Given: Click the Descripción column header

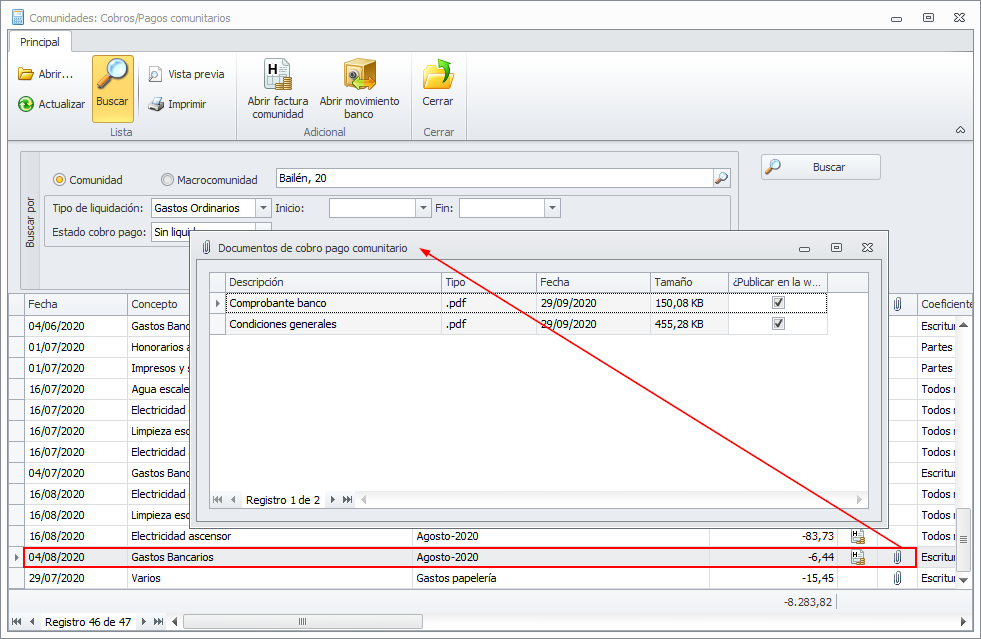Looking at the screenshot, I should (x=333, y=282).
